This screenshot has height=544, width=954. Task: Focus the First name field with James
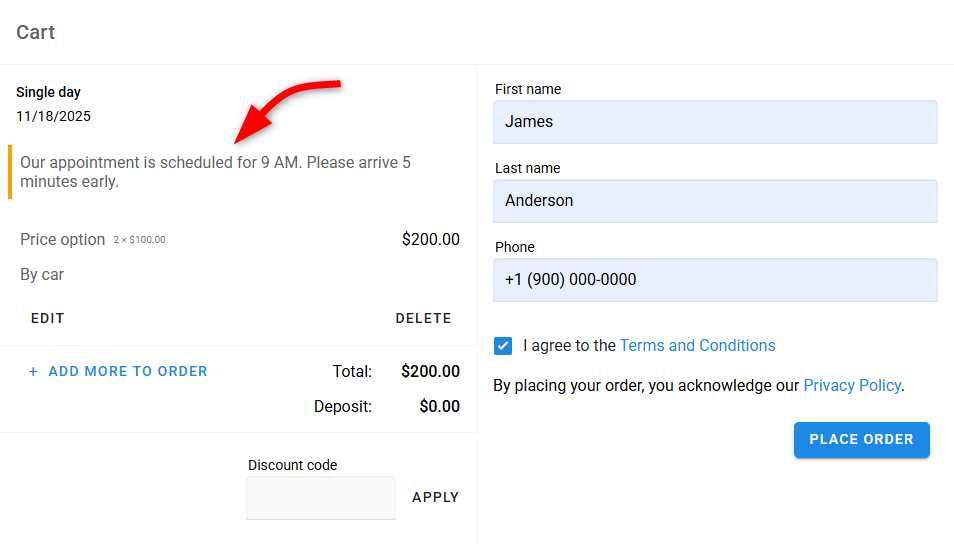pyautogui.click(x=715, y=122)
